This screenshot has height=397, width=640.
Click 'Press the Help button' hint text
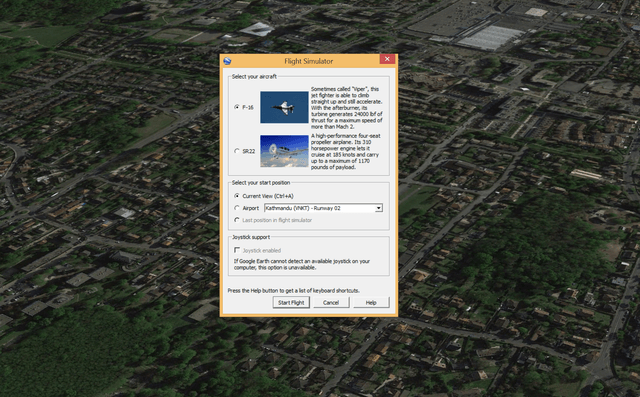pos(293,291)
